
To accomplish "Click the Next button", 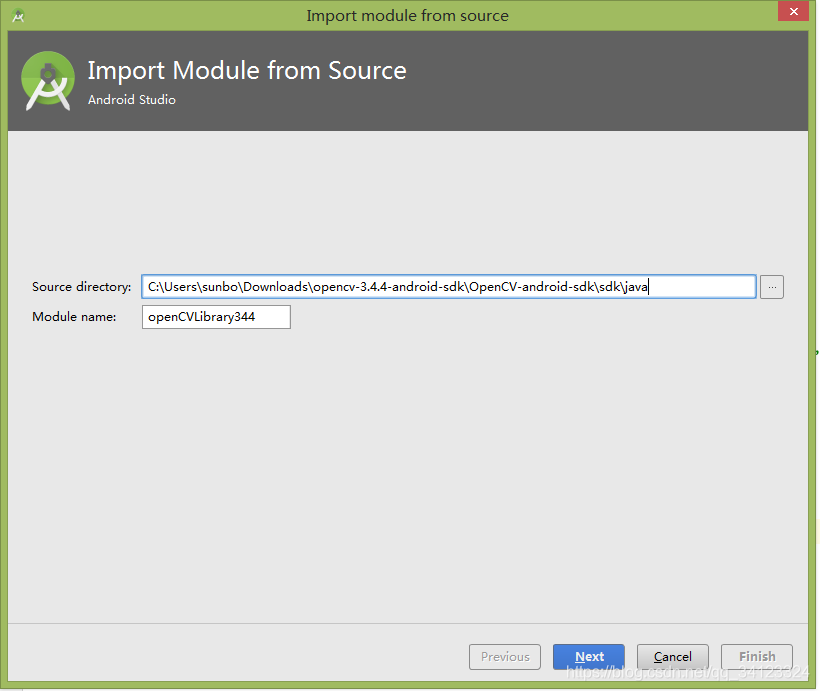I will tap(589, 656).
